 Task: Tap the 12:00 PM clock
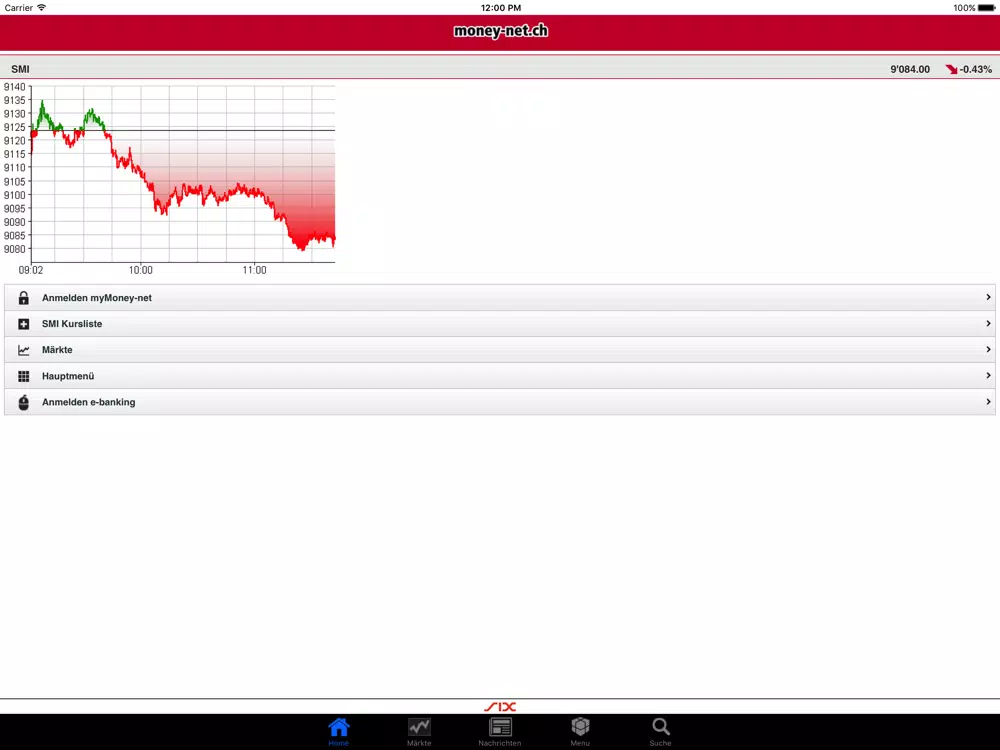[x=501, y=8]
